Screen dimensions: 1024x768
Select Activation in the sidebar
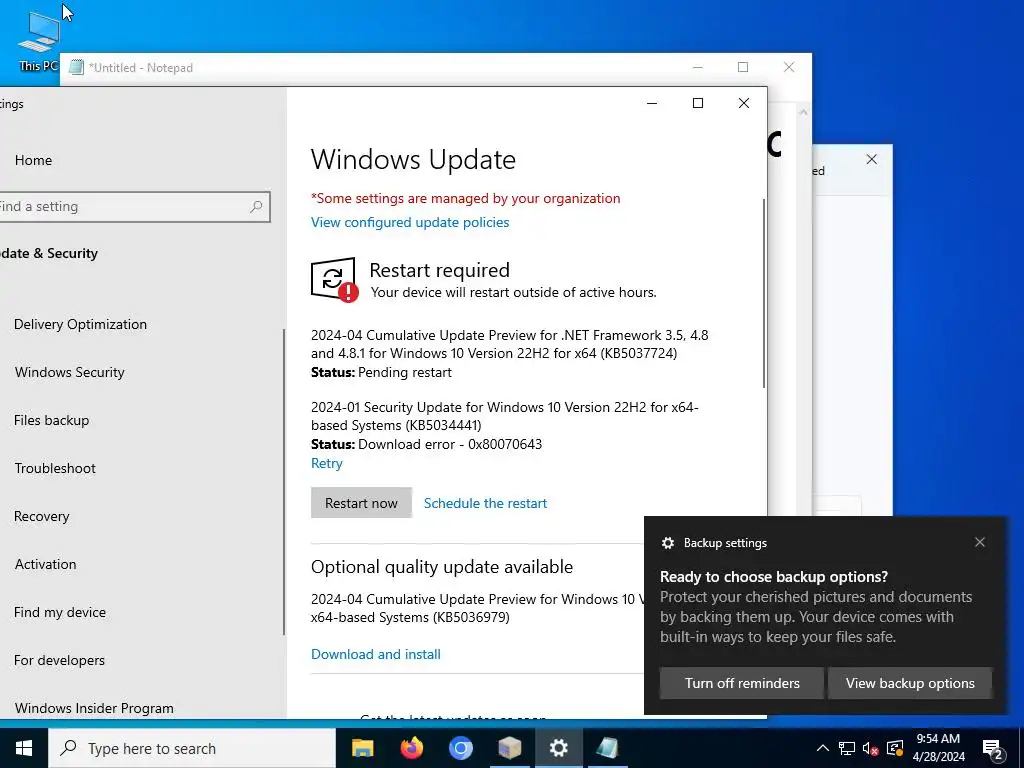pos(46,564)
